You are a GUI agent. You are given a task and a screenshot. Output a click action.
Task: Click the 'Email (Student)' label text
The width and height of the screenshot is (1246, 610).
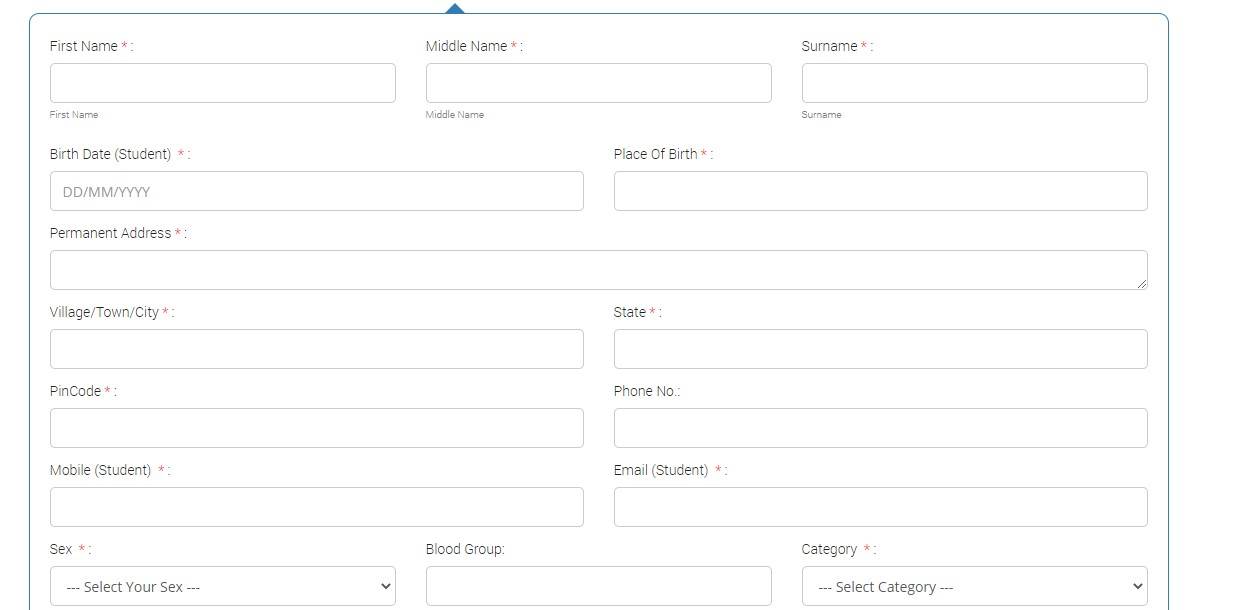click(660, 470)
